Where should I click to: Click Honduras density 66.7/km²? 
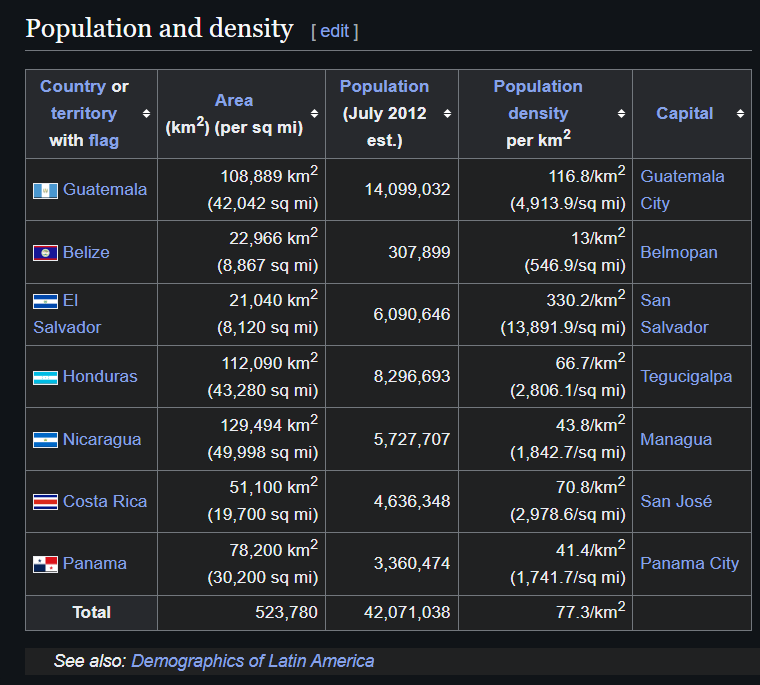591,362
